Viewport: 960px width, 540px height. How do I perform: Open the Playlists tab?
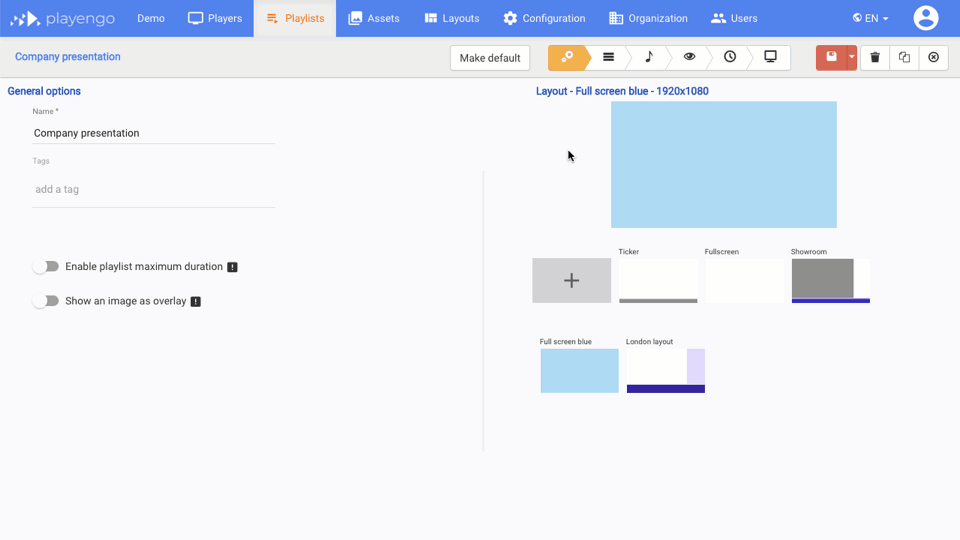click(295, 18)
